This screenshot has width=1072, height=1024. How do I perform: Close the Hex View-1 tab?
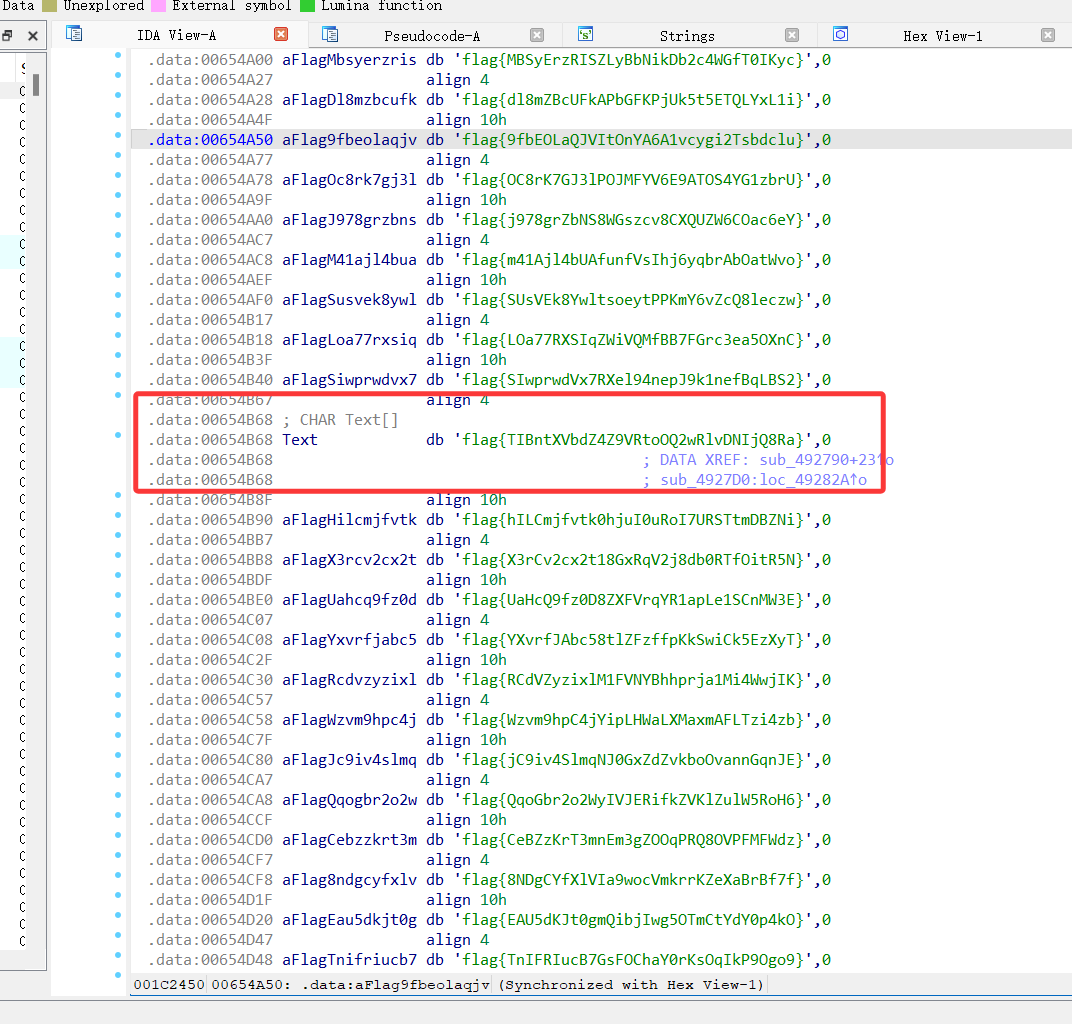[1047, 35]
